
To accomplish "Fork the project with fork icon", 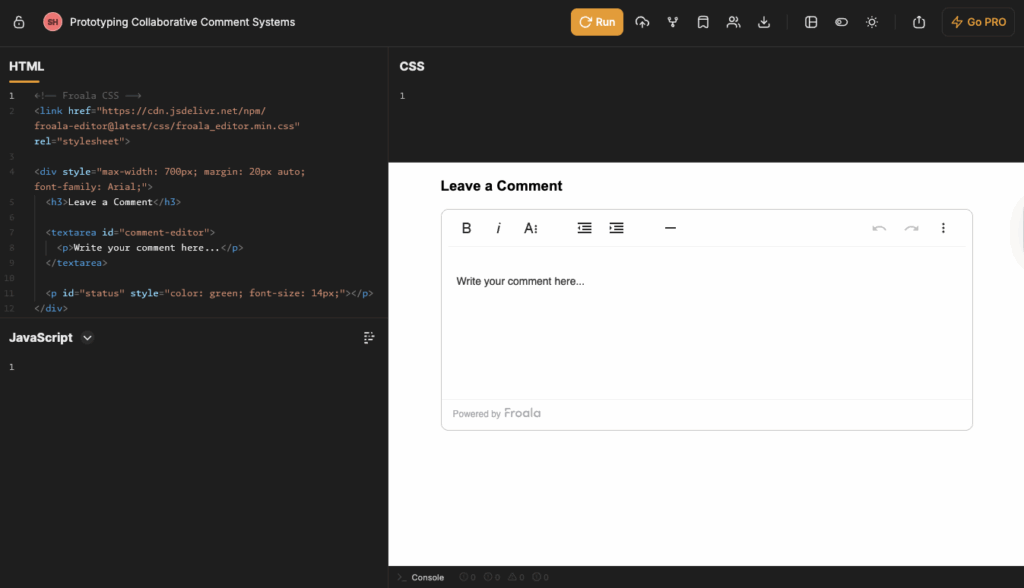I will pos(673,22).
